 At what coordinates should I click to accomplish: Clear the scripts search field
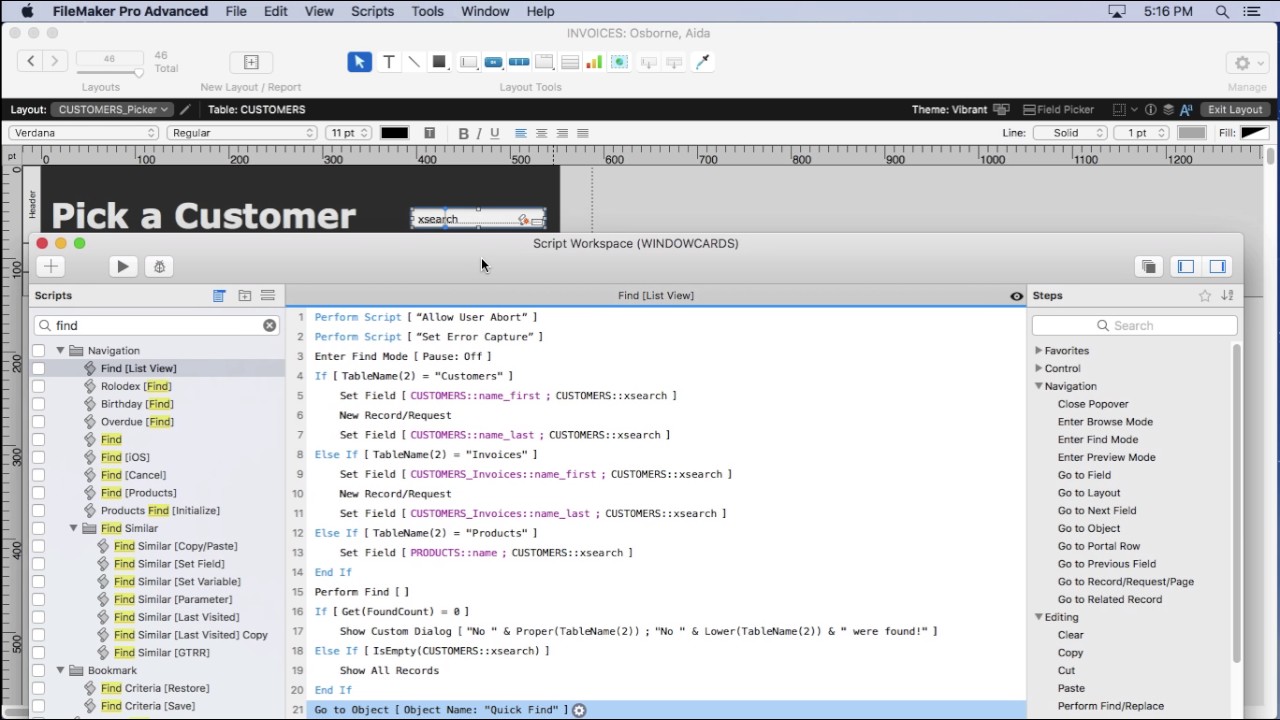pos(269,325)
